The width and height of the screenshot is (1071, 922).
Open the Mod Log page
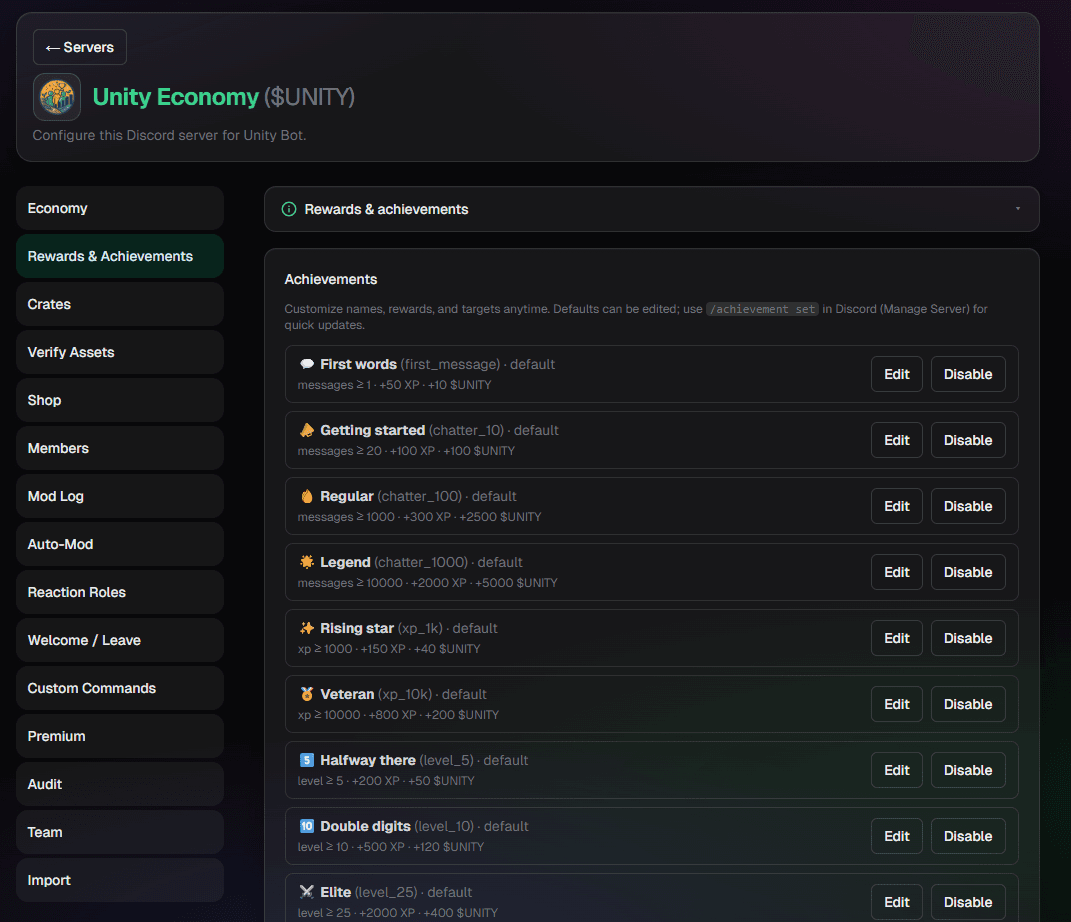tap(120, 497)
